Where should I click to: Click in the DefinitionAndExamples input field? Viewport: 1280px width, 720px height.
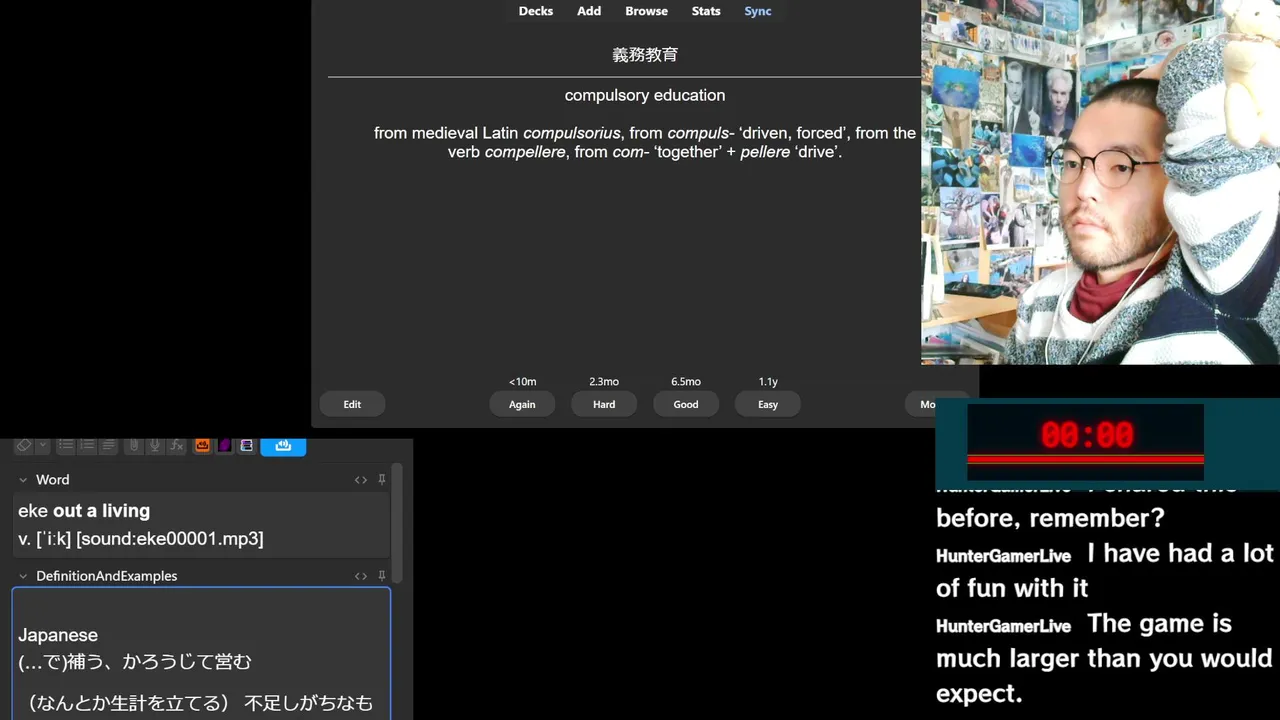201,654
